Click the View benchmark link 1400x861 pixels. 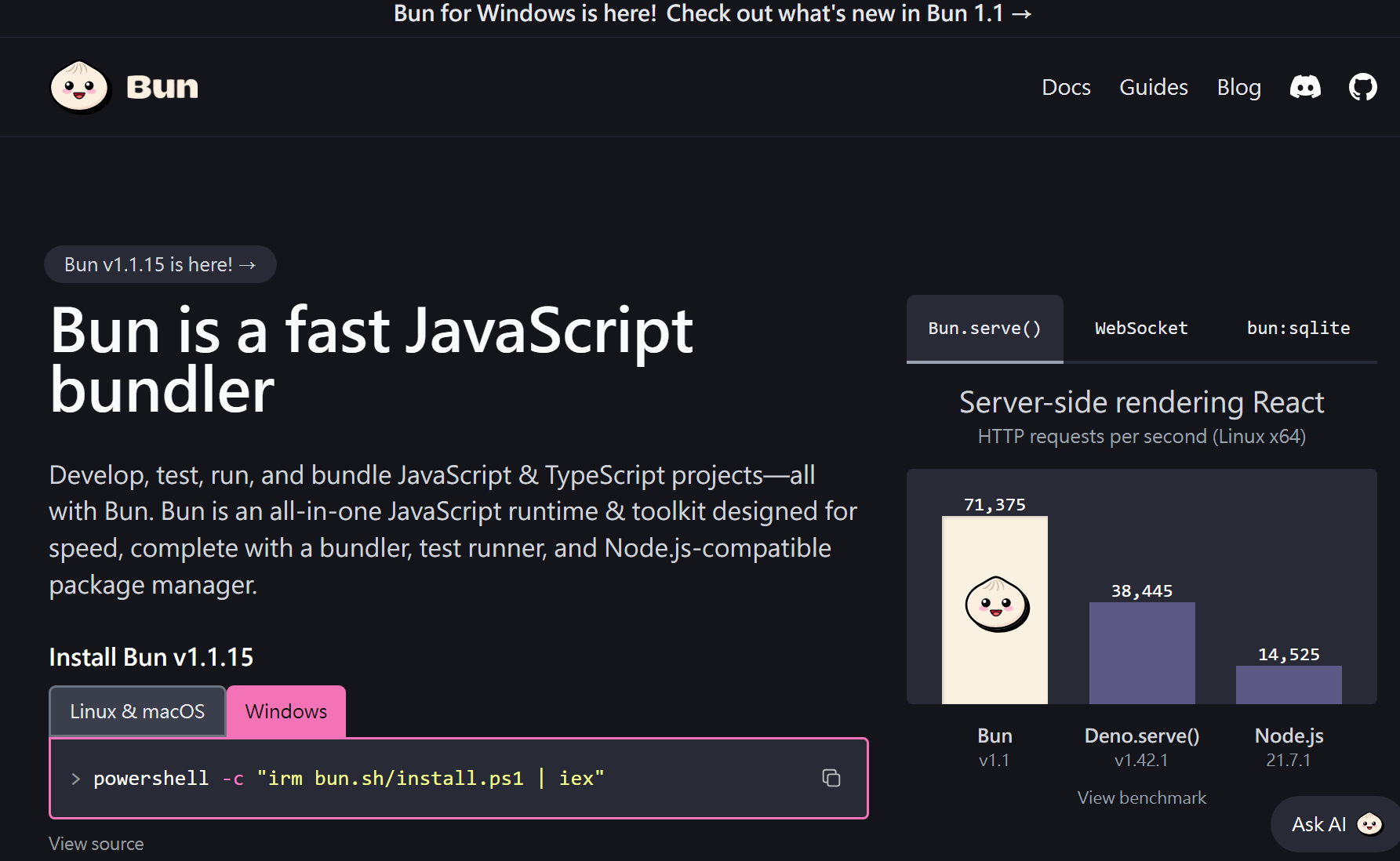(x=1142, y=797)
